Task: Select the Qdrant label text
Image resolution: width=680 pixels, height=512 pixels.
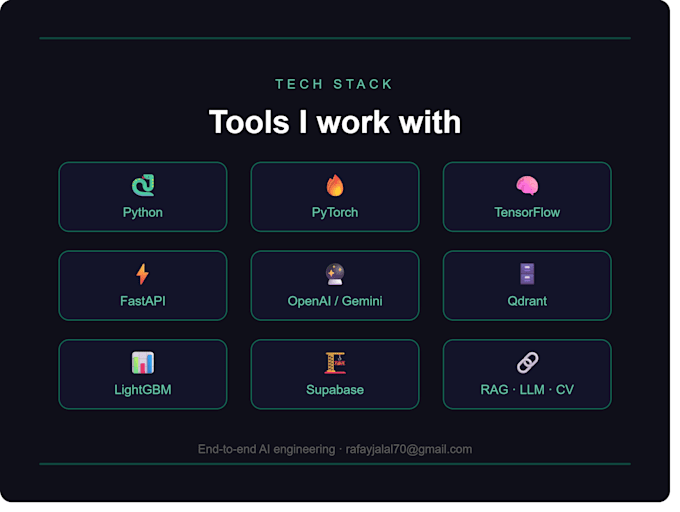Action: point(527,301)
